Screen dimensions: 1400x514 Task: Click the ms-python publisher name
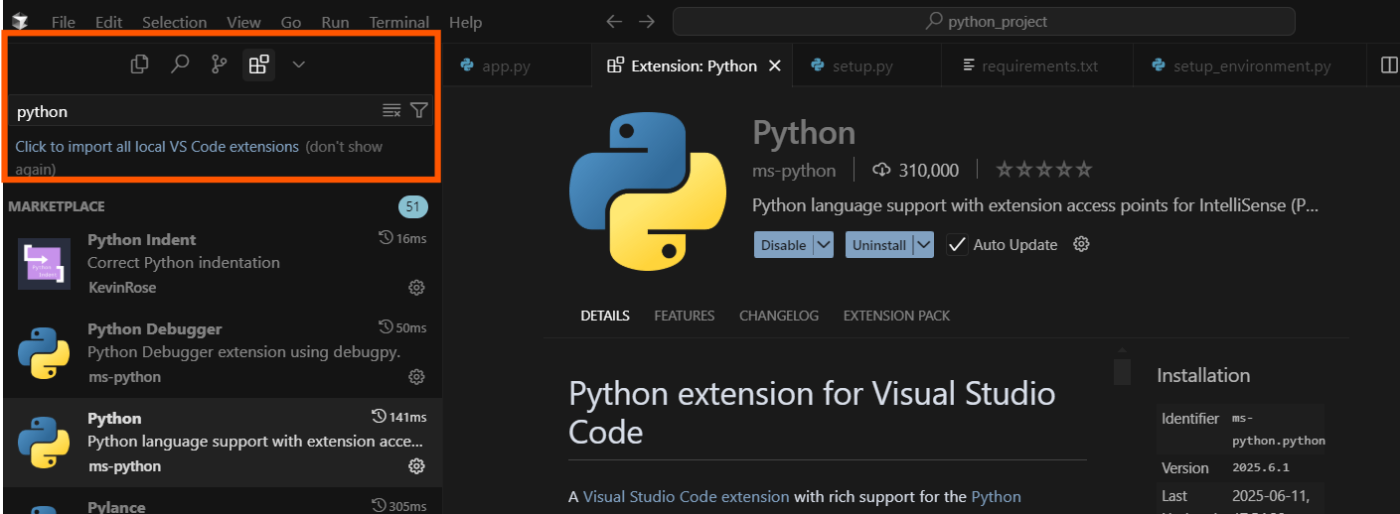coord(794,171)
